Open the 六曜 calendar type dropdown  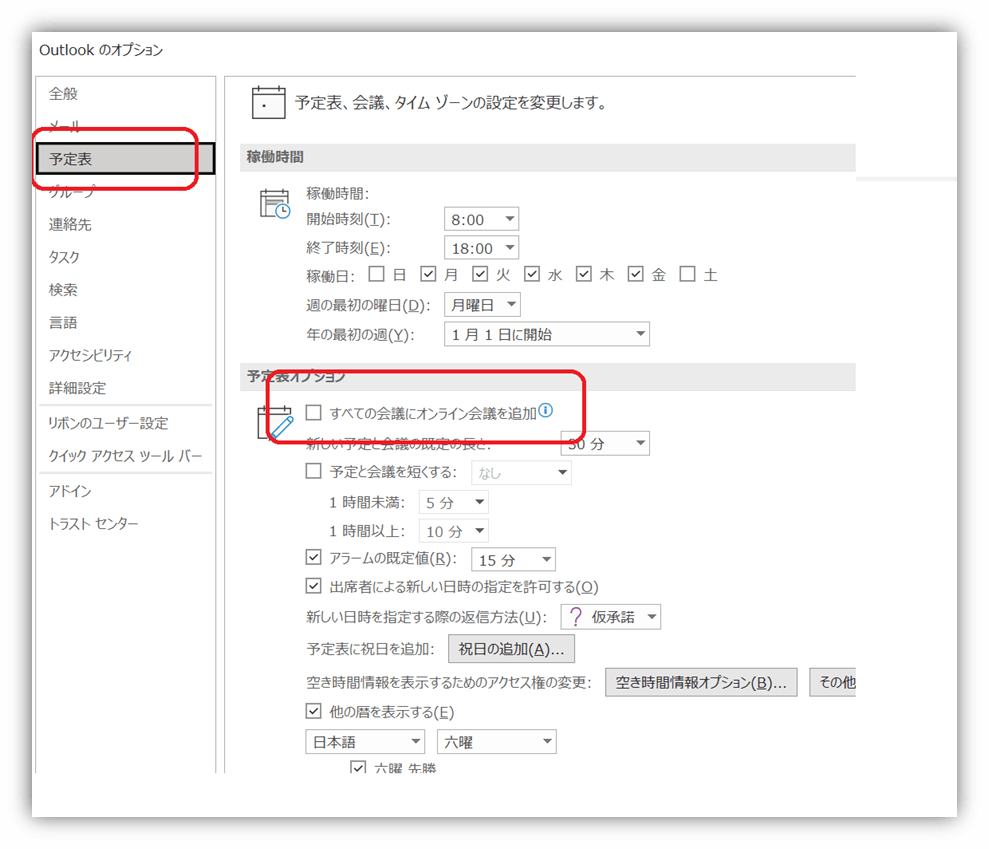coord(497,742)
